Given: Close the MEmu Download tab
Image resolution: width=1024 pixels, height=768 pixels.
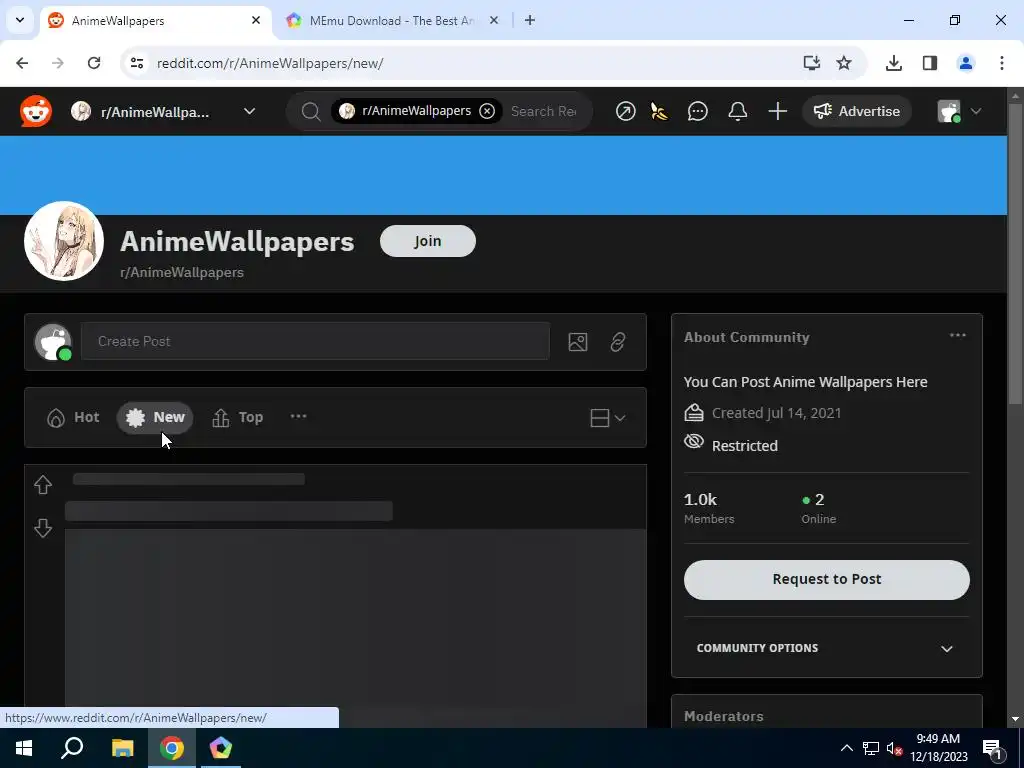Looking at the screenshot, I should pyautogui.click(x=494, y=20).
